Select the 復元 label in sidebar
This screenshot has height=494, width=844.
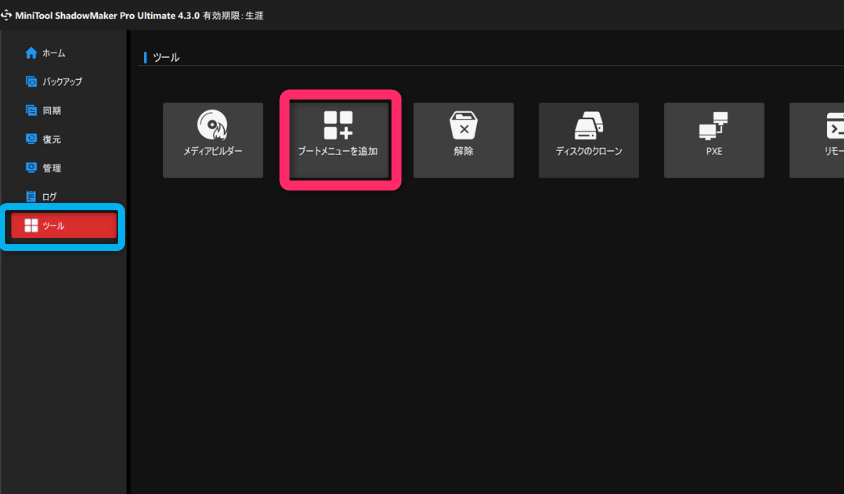point(52,139)
